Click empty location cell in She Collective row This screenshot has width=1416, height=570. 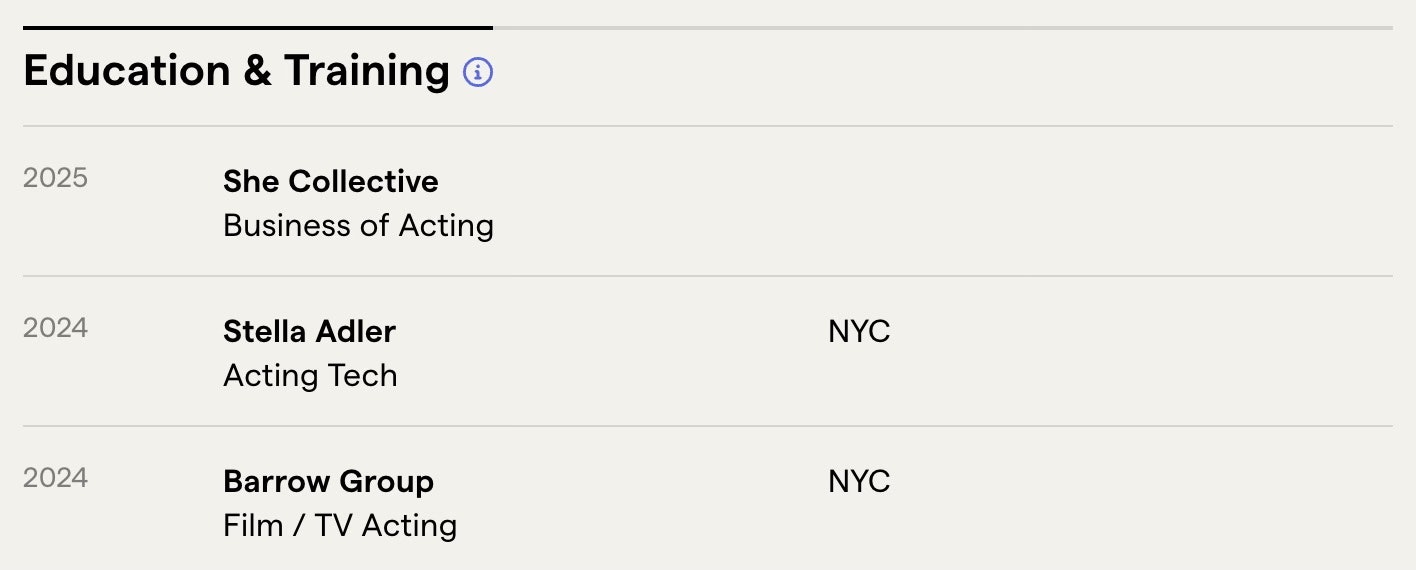pyautogui.click(x=858, y=182)
